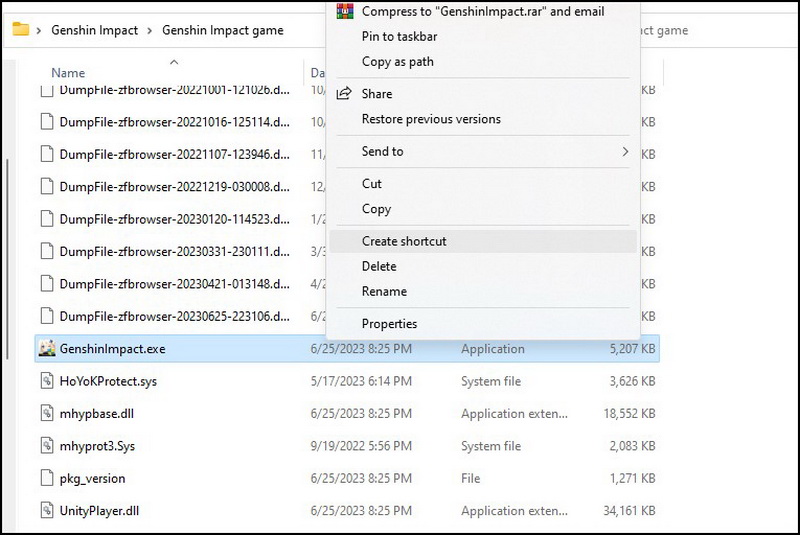The width and height of the screenshot is (800, 535).
Task: Click the mhyprot3.Sys file icon
Action: (x=47, y=446)
